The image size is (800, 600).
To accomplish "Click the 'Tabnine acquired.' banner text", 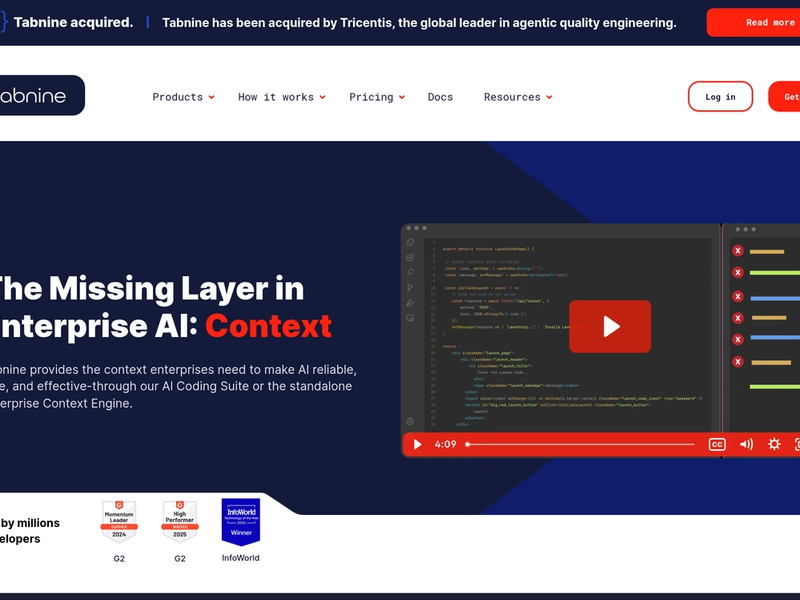I will [x=73, y=22].
